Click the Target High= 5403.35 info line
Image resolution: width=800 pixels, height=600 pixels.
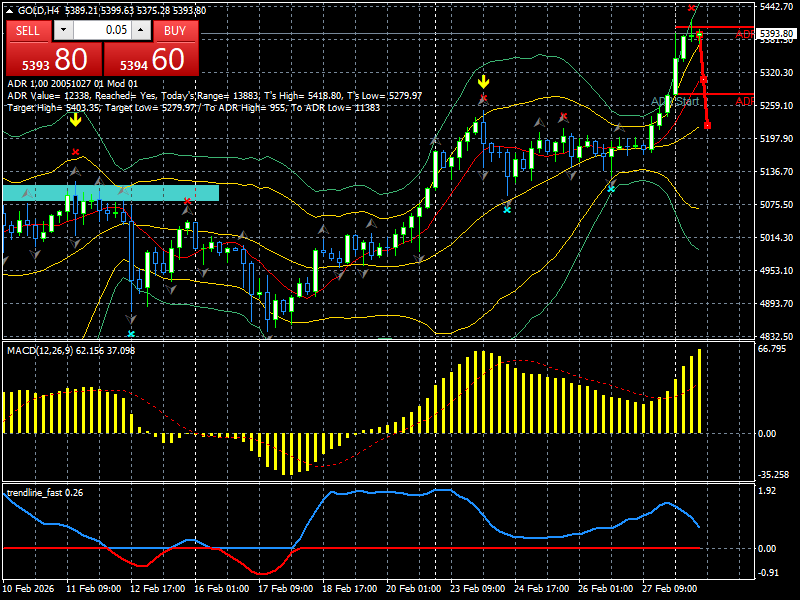pyautogui.click(x=194, y=108)
